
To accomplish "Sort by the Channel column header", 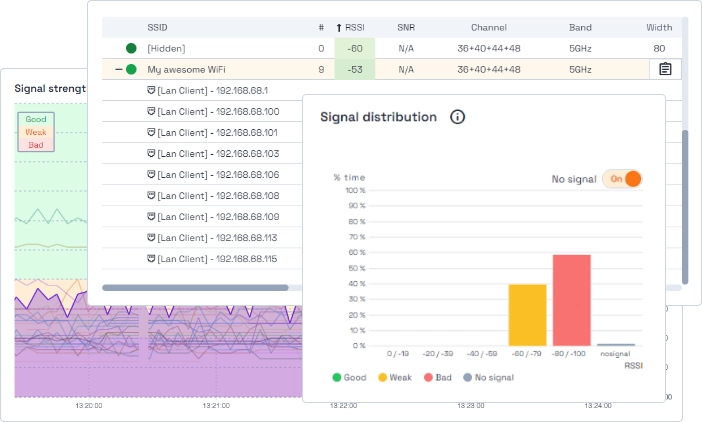I will tap(488, 28).
